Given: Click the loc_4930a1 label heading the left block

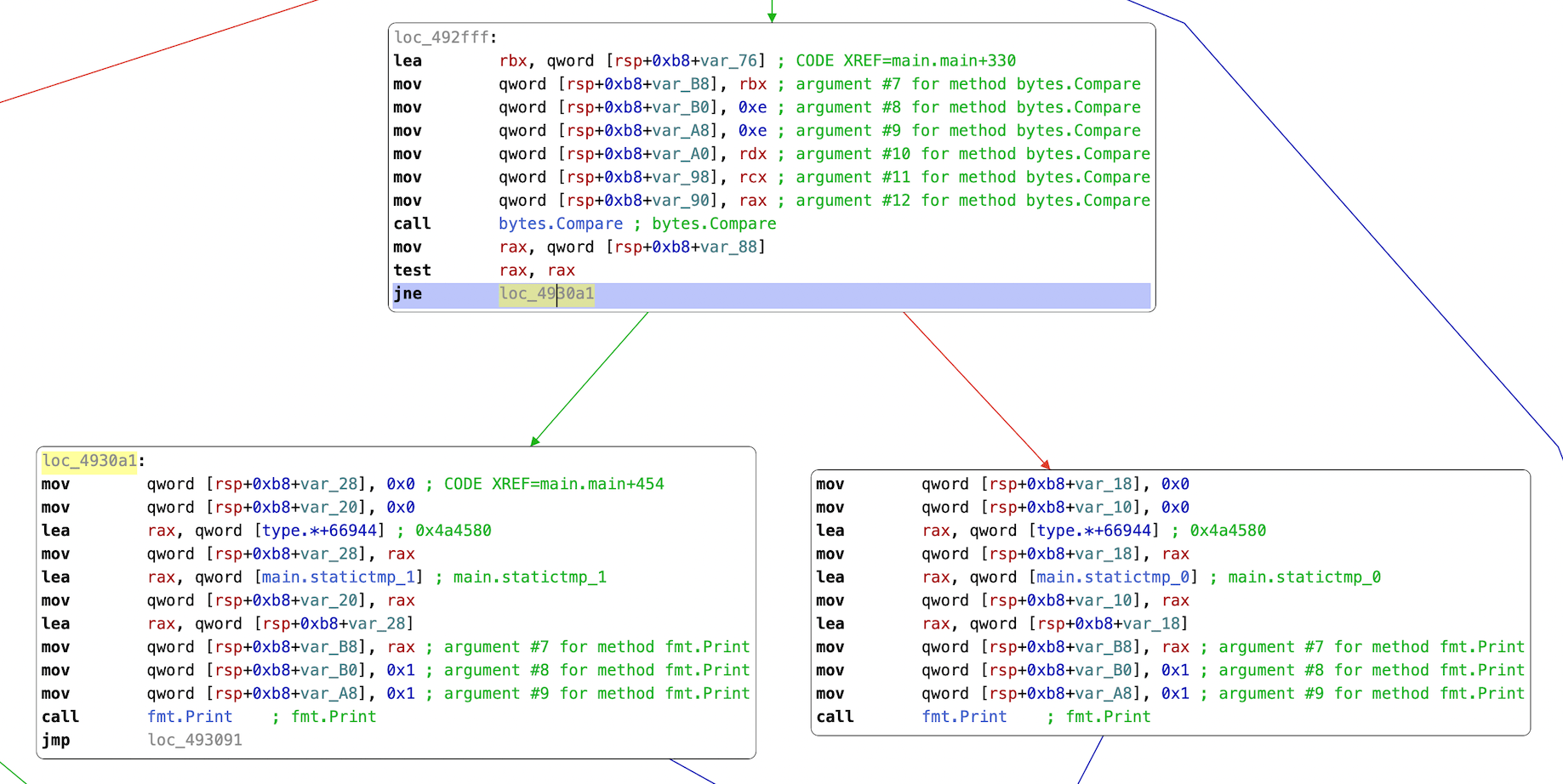Looking at the screenshot, I should [x=89, y=461].
